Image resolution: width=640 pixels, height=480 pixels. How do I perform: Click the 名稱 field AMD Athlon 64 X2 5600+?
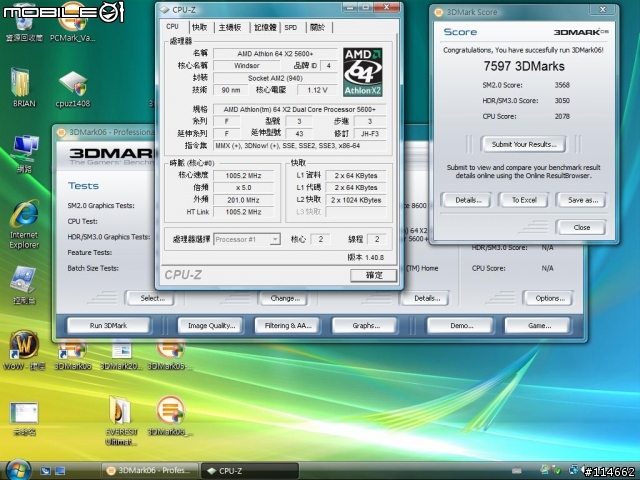tap(275, 53)
